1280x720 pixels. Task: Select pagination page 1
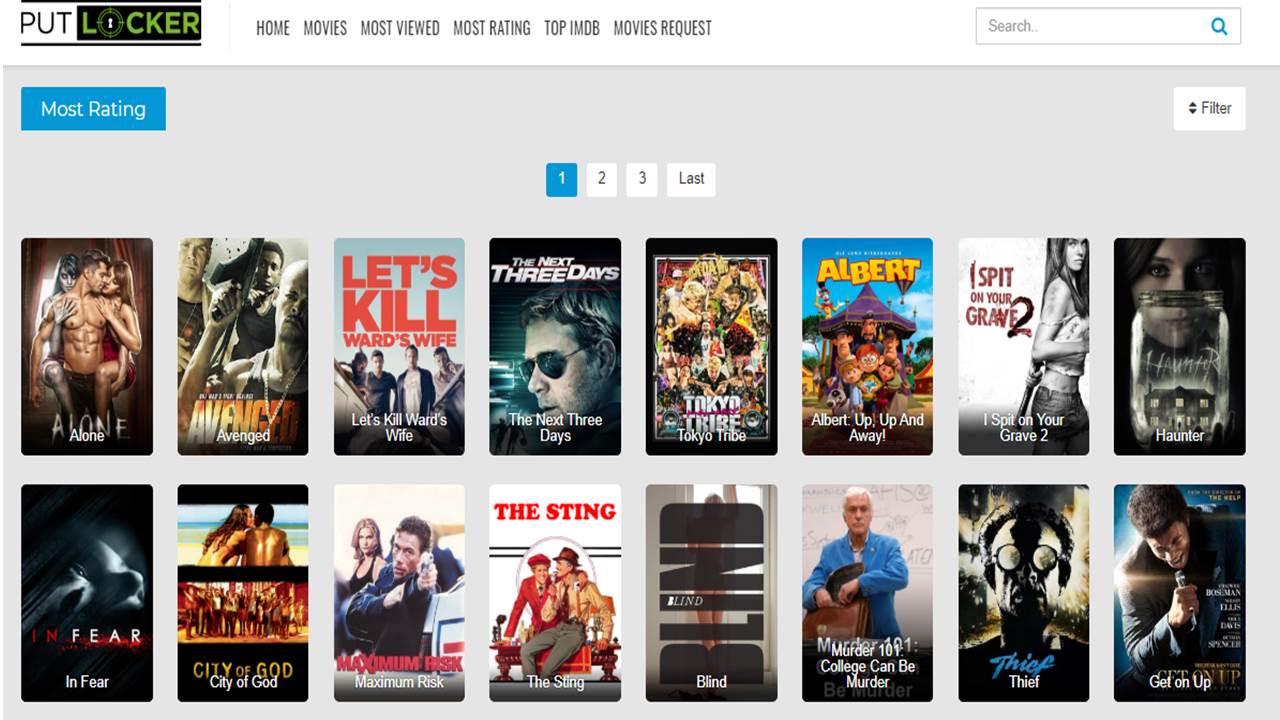coord(561,179)
